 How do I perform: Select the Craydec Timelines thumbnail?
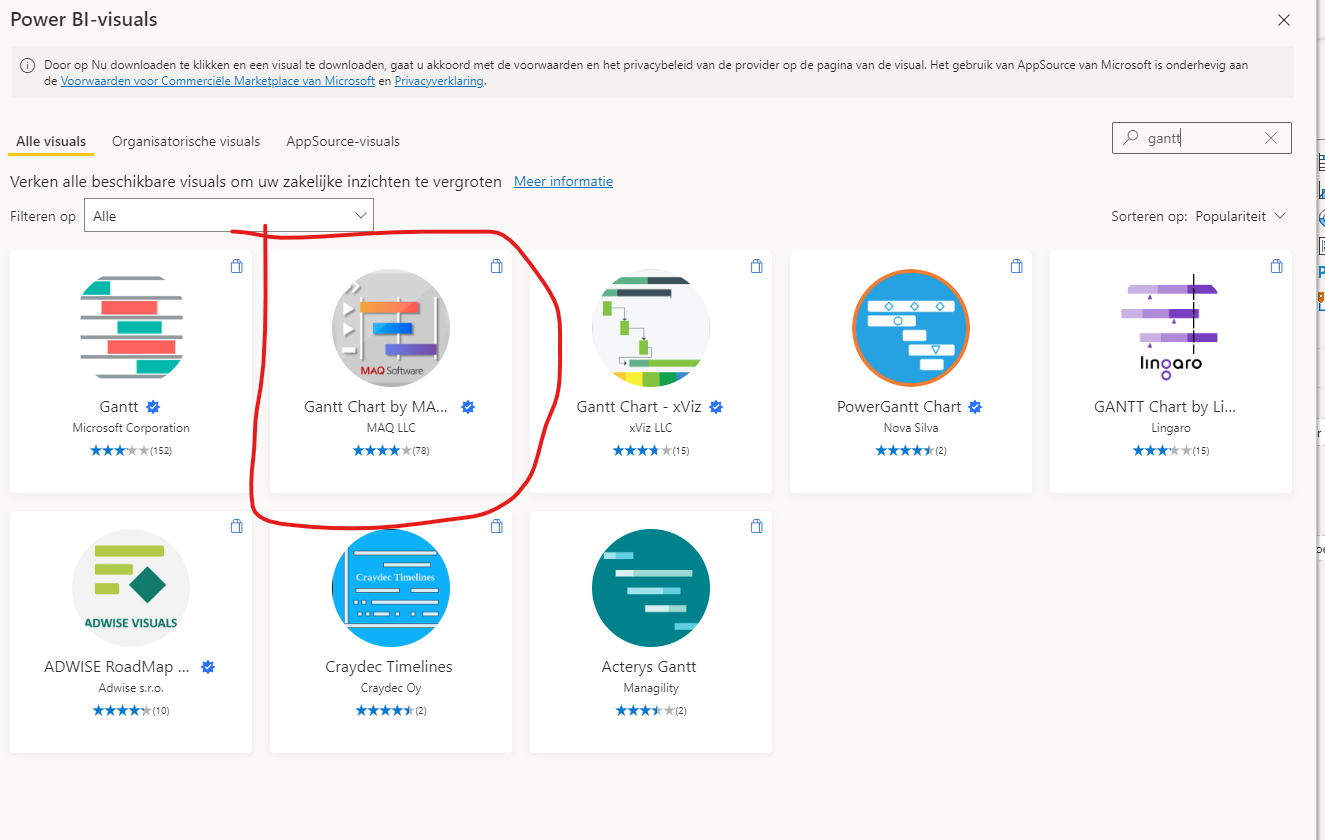pos(391,588)
